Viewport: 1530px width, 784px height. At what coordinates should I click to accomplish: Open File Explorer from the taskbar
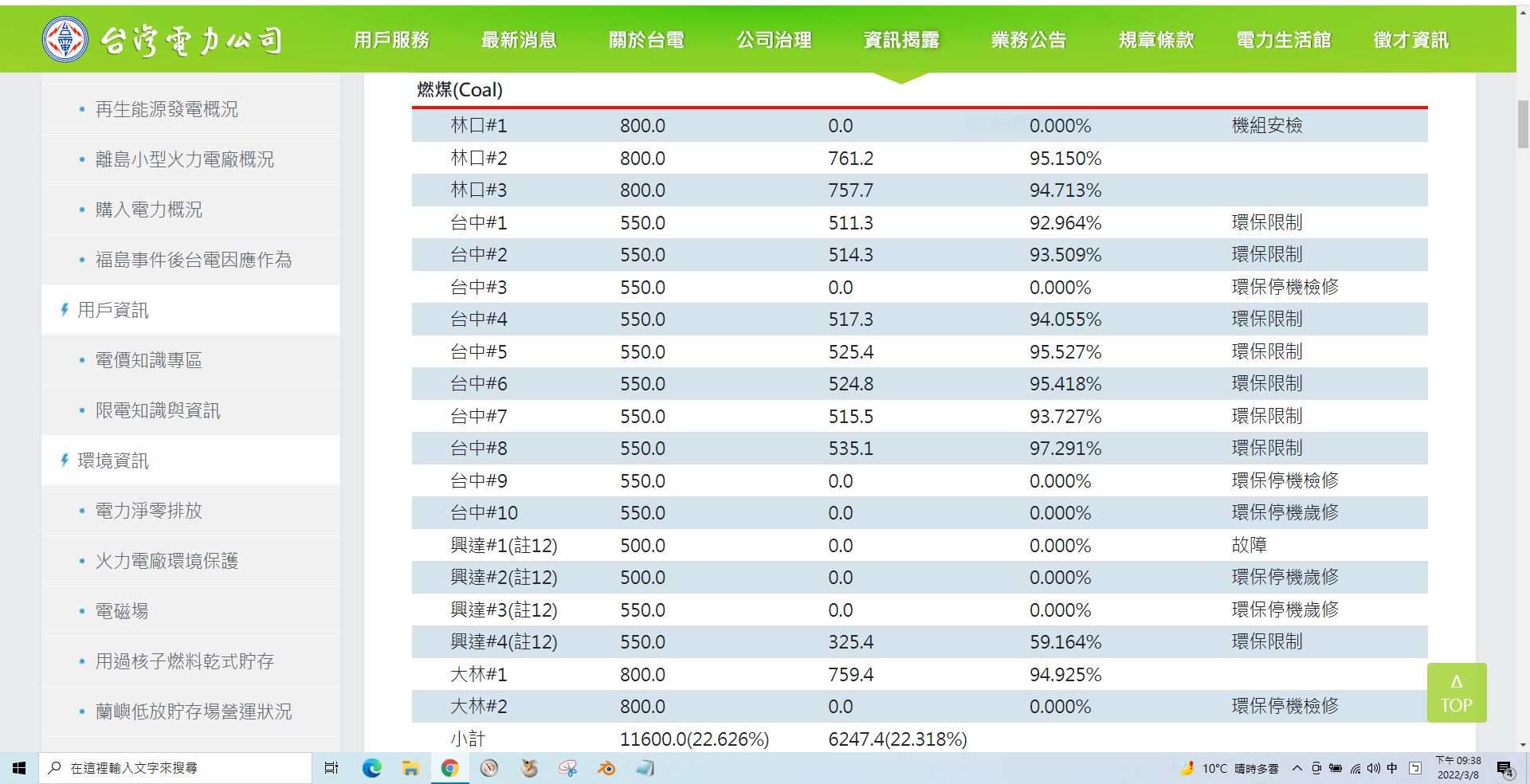click(x=410, y=768)
